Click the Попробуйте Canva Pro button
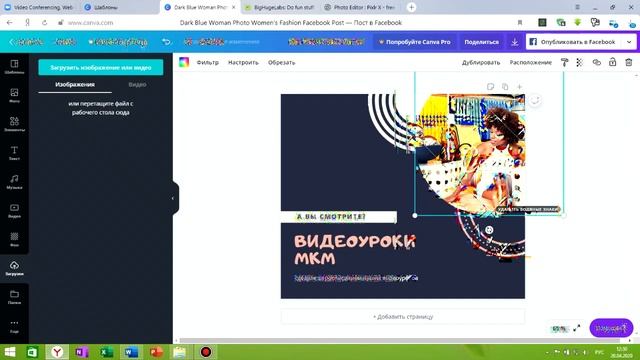 (415, 42)
